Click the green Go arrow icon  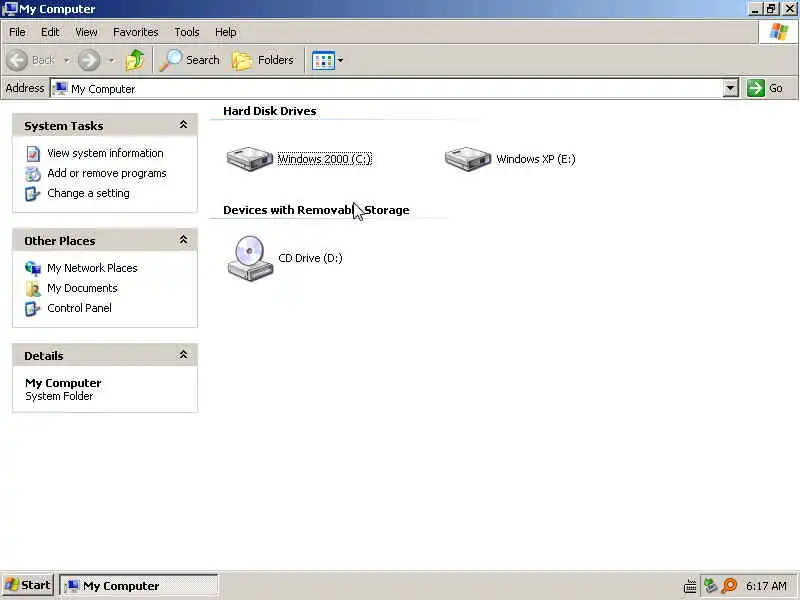756,88
